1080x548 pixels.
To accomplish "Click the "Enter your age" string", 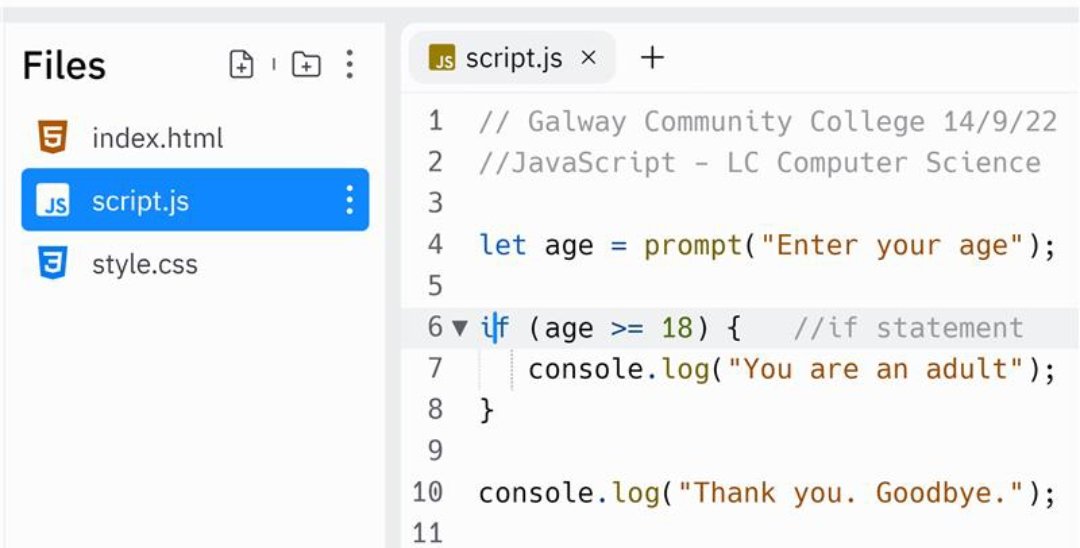I will coord(891,246).
